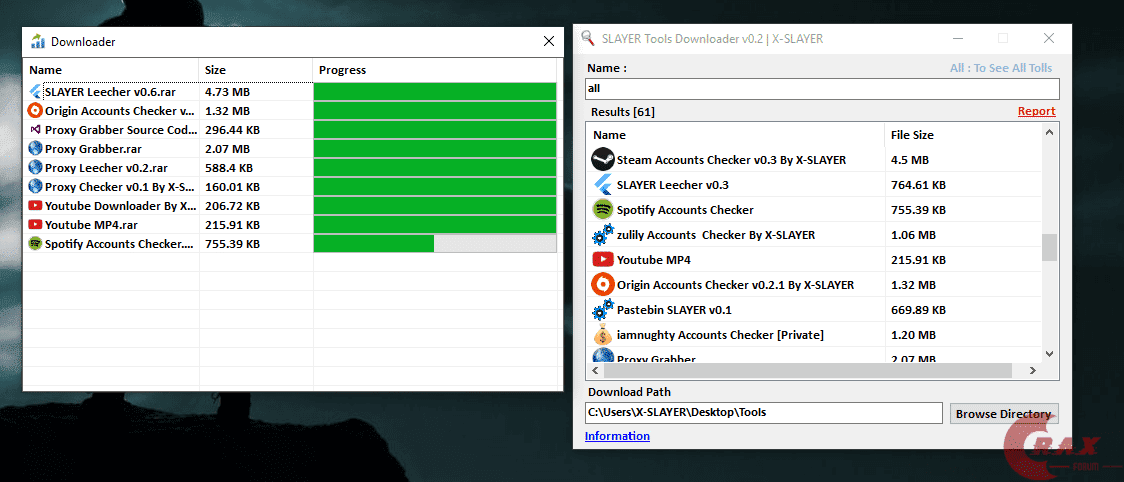Click the globe icon beside Proxy Grabber.rar
The width and height of the screenshot is (1124, 482).
pyautogui.click(x=35, y=148)
